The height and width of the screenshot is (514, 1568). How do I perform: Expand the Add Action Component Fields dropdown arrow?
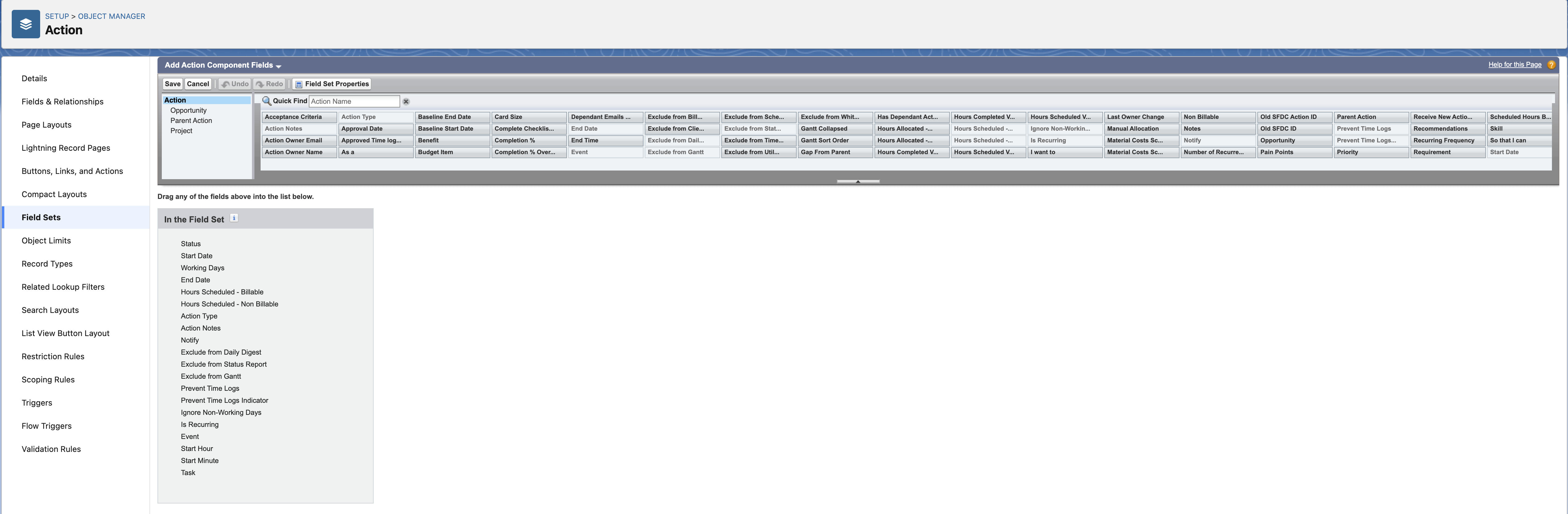(x=278, y=66)
